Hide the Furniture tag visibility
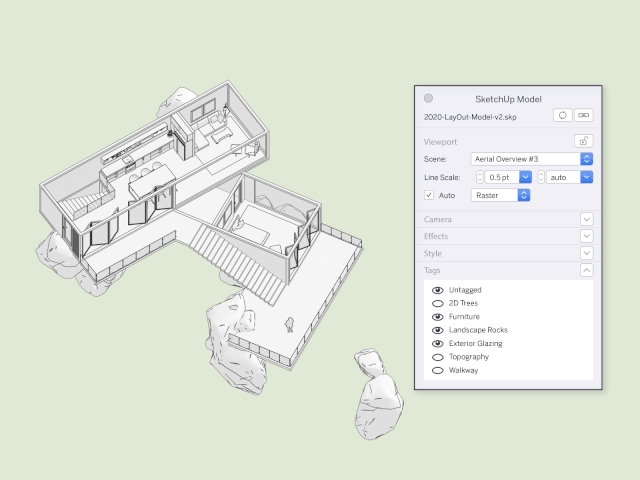Screen dimensions: 640x480 [x=437, y=317]
